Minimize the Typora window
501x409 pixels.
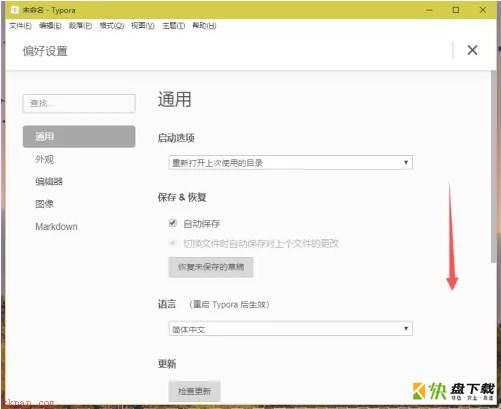pos(429,10)
